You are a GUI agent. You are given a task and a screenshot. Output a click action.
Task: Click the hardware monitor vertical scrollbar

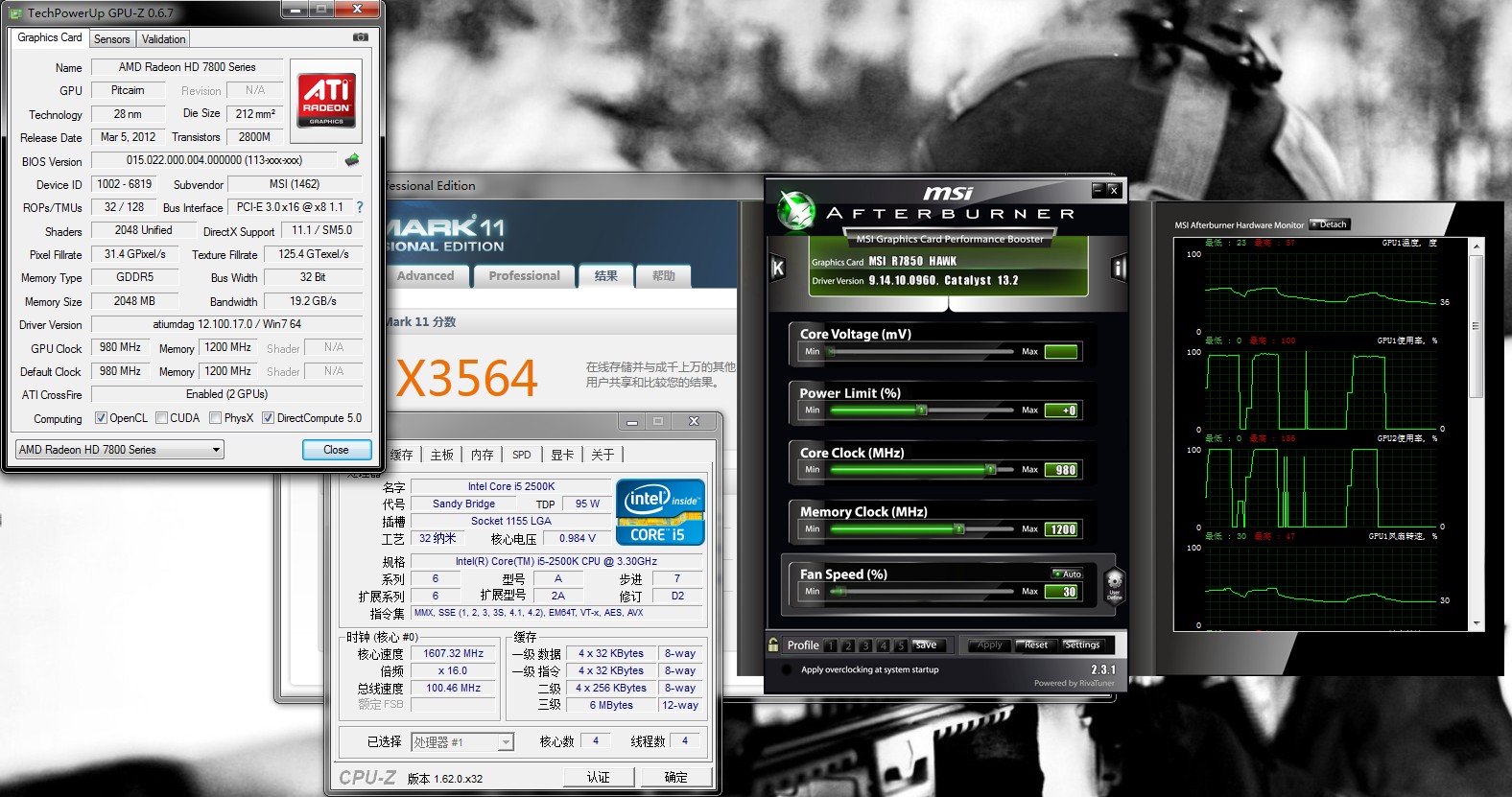click(x=1477, y=434)
